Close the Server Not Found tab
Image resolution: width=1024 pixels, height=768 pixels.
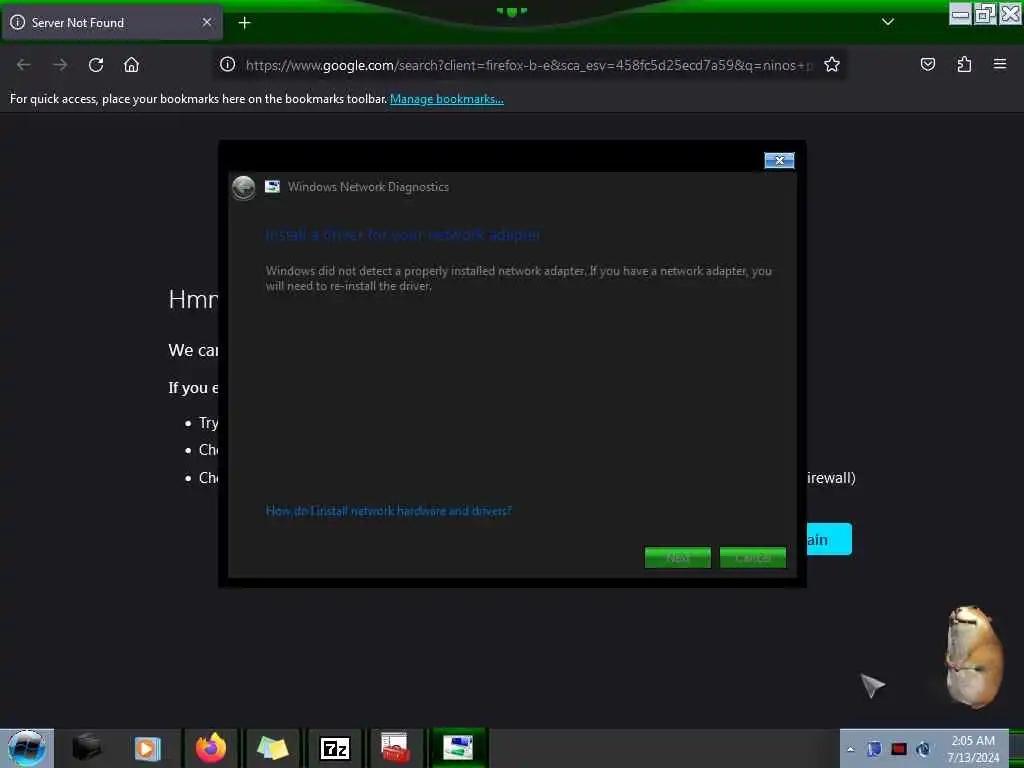(x=207, y=22)
